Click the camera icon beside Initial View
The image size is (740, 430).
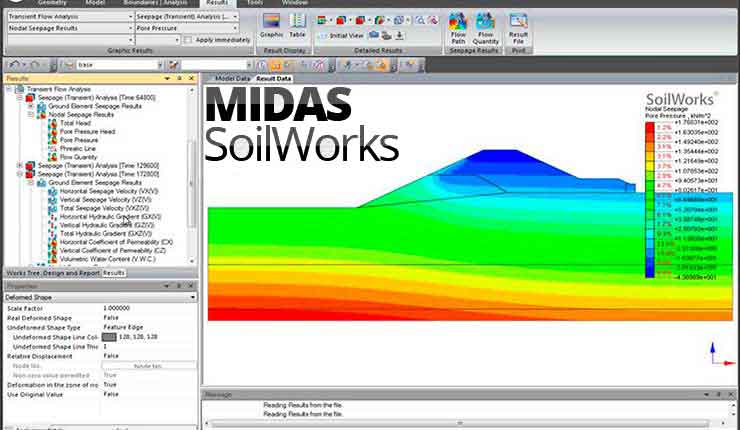pos(374,35)
